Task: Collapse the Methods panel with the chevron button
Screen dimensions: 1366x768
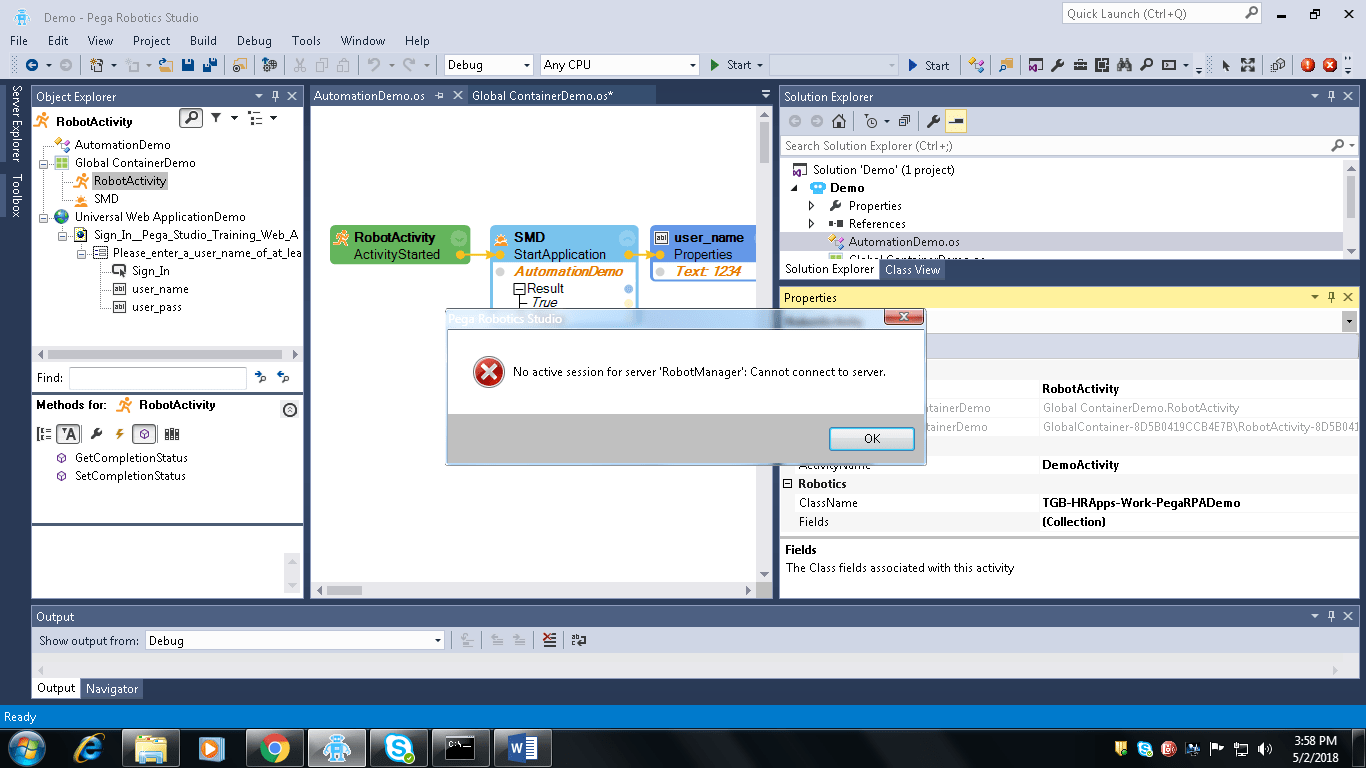Action: [290, 410]
